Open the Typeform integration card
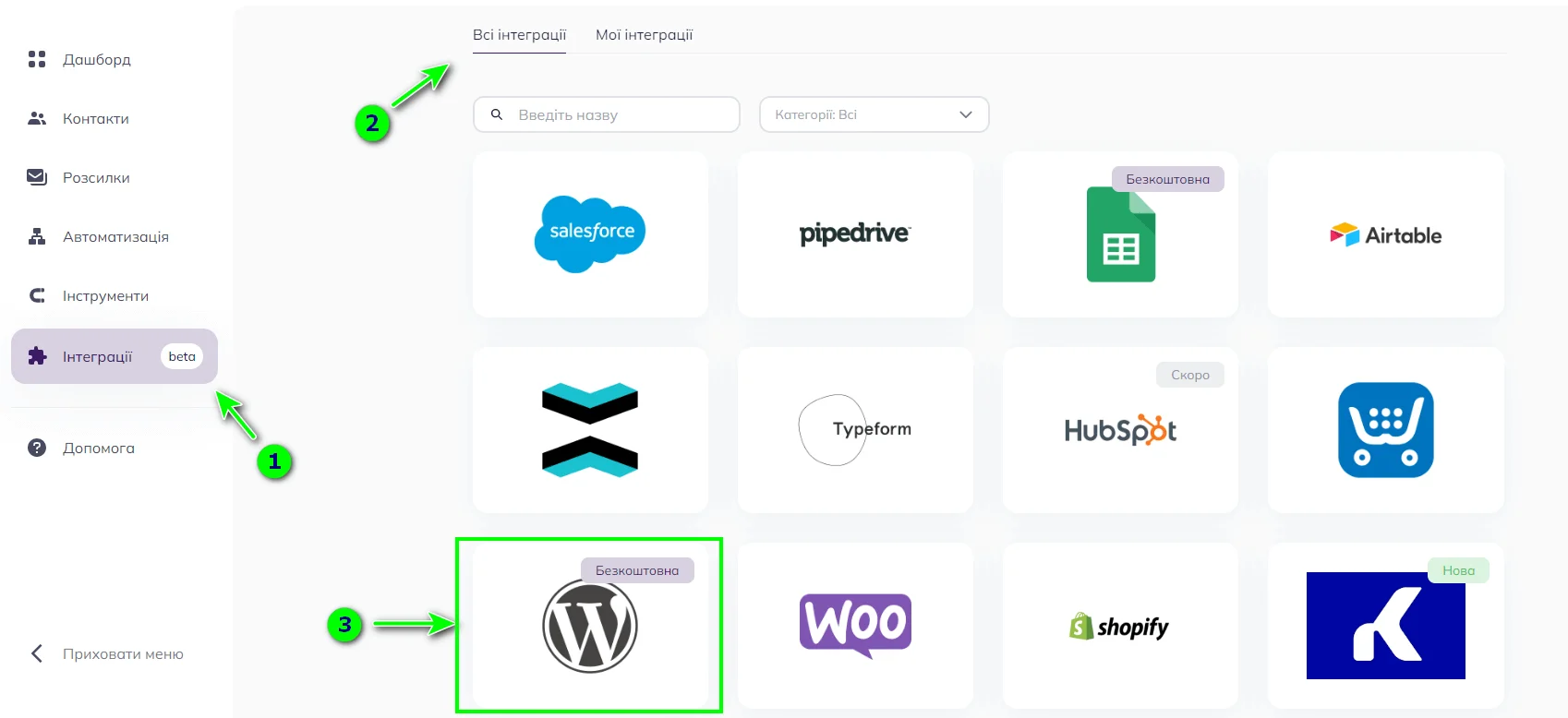The image size is (1568, 718). [x=855, y=430]
